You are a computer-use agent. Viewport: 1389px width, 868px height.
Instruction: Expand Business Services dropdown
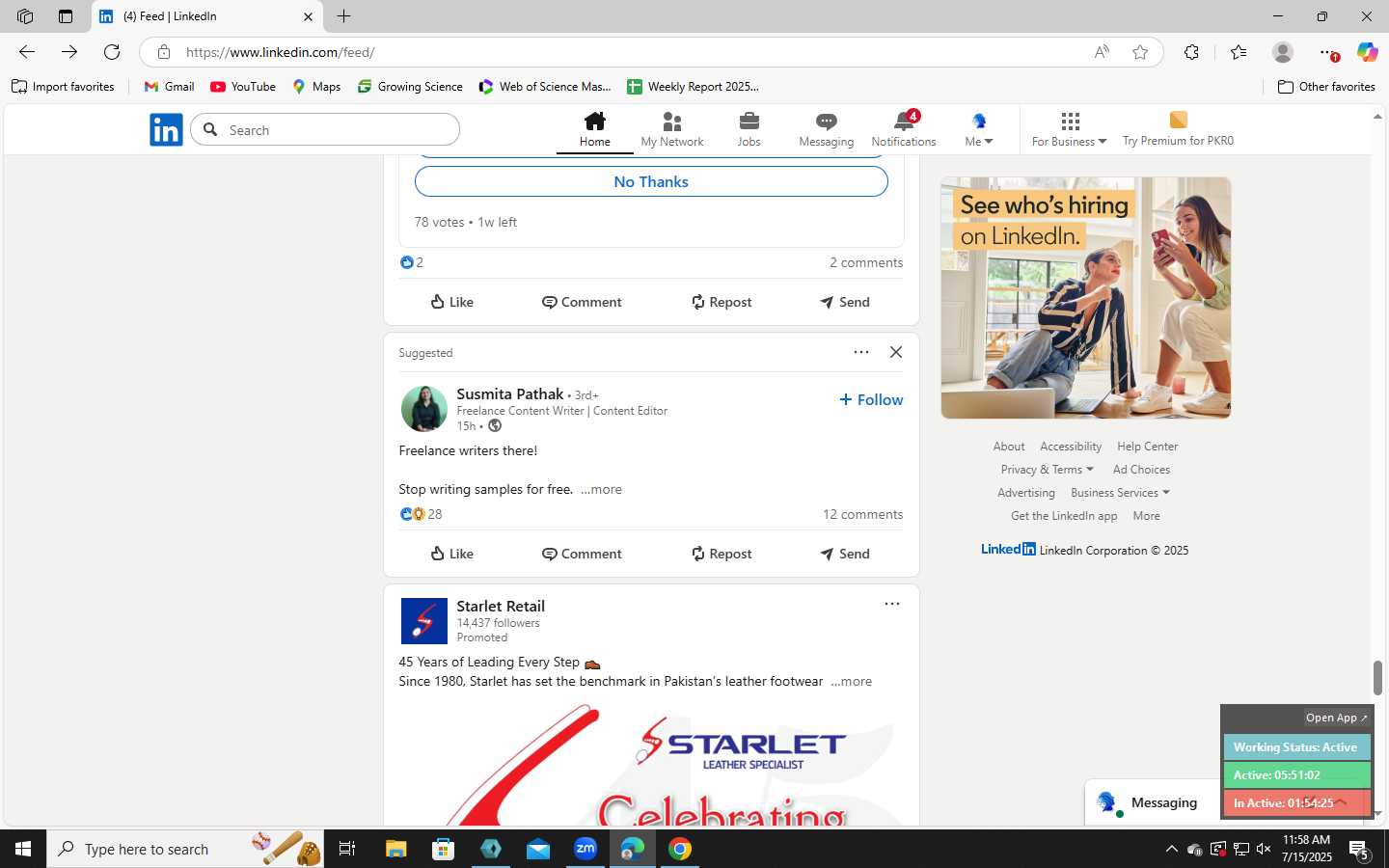[x=1120, y=493]
